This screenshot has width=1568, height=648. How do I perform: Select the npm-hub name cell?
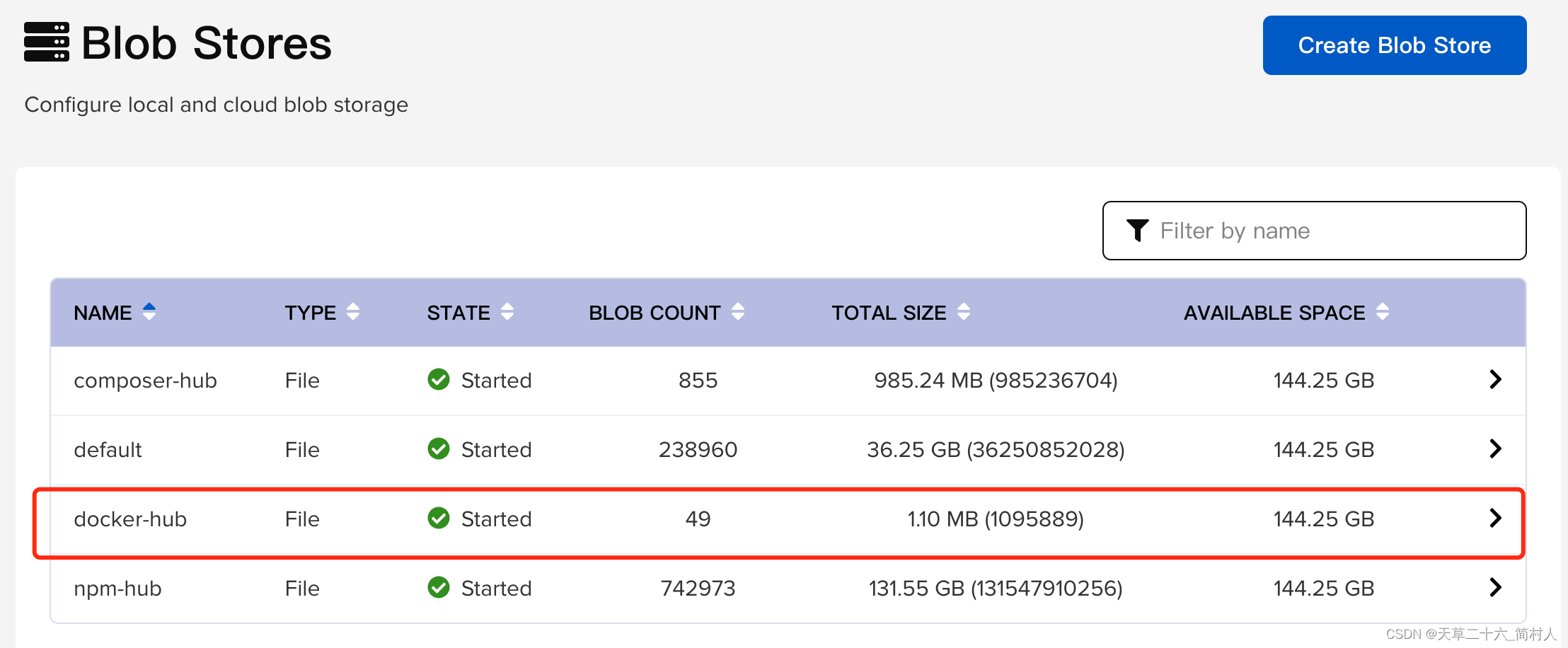point(117,589)
